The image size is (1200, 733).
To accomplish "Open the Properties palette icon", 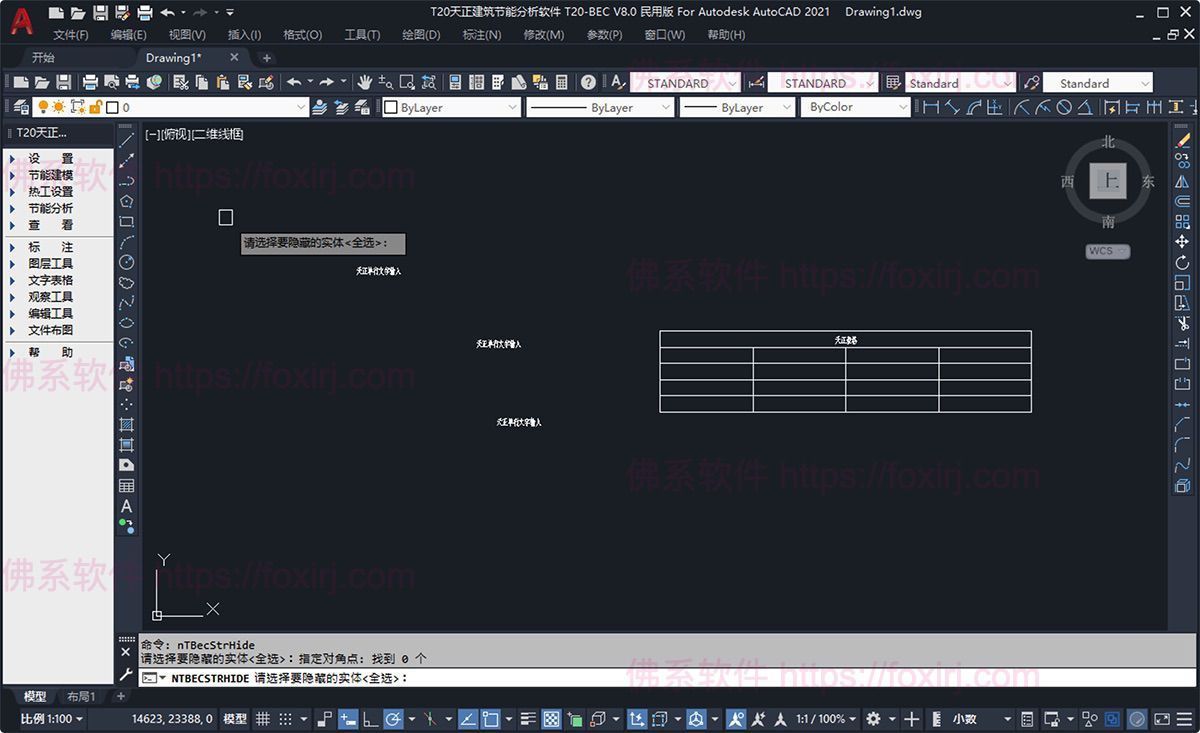I will [455, 82].
